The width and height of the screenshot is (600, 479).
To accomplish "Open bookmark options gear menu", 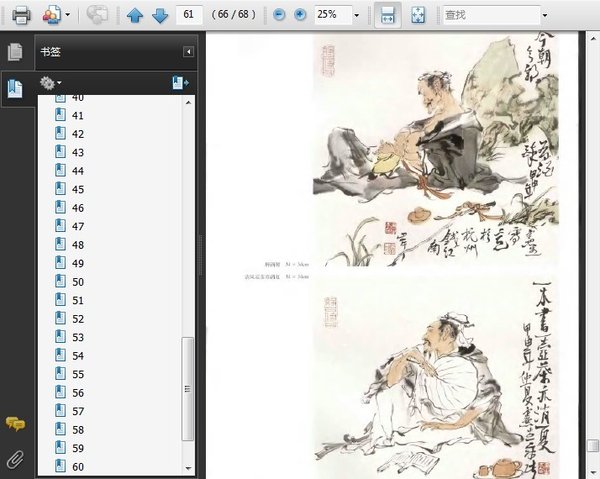I will tap(51, 83).
